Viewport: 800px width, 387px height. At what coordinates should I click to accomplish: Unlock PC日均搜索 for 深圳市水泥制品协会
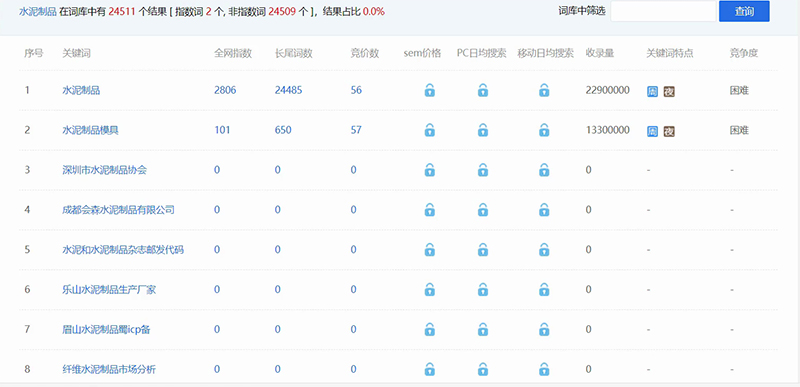point(483,170)
